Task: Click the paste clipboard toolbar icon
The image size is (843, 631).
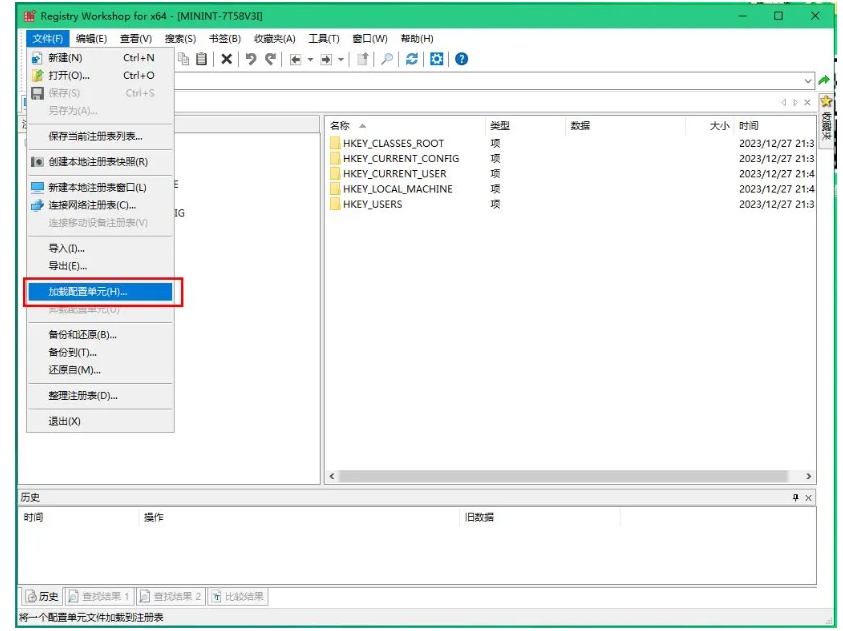Action: click(x=202, y=59)
